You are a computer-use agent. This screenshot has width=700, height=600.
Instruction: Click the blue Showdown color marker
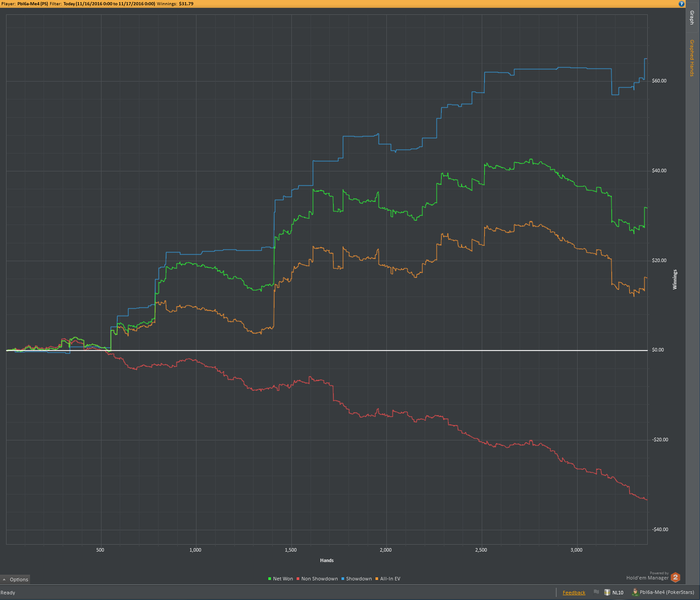click(343, 579)
